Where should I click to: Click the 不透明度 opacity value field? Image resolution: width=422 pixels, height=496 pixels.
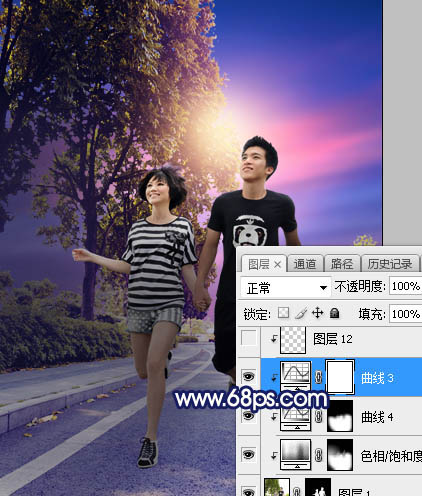[x=405, y=286]
